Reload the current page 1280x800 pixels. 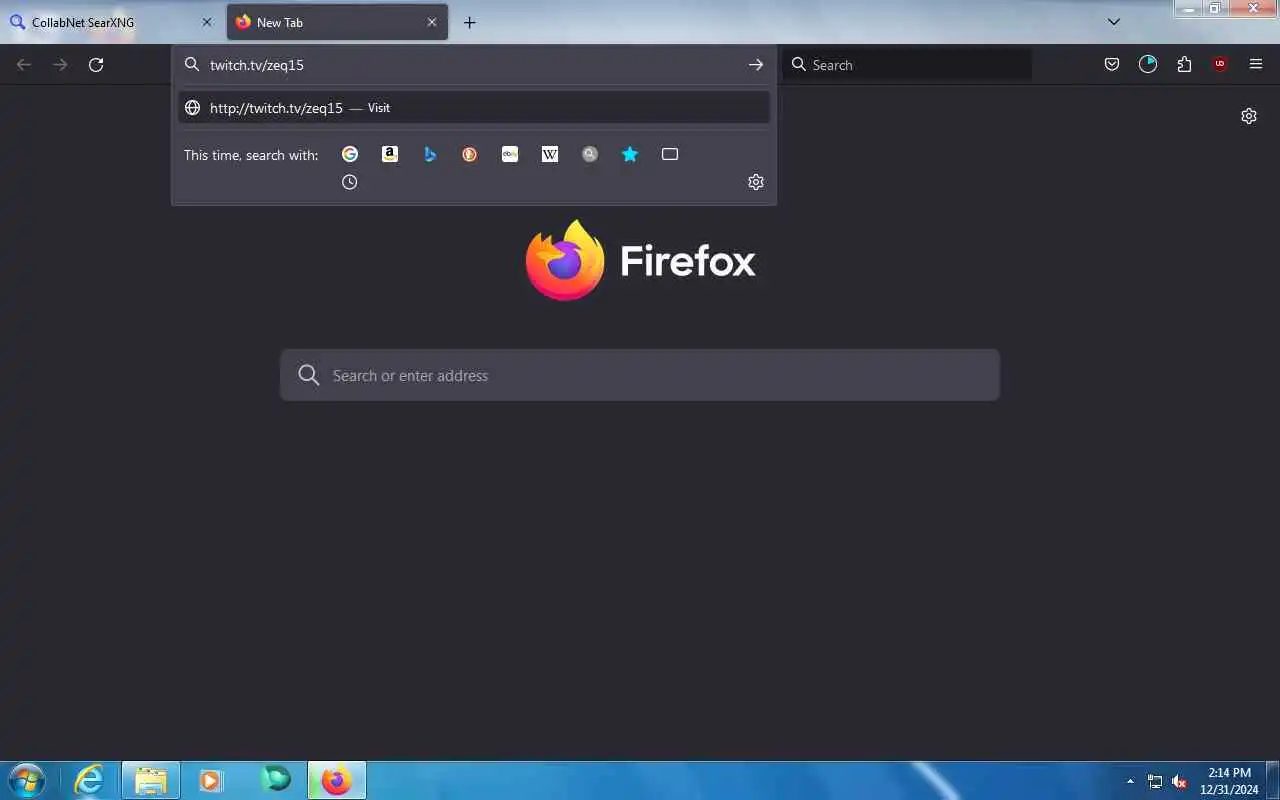(96, 65)
